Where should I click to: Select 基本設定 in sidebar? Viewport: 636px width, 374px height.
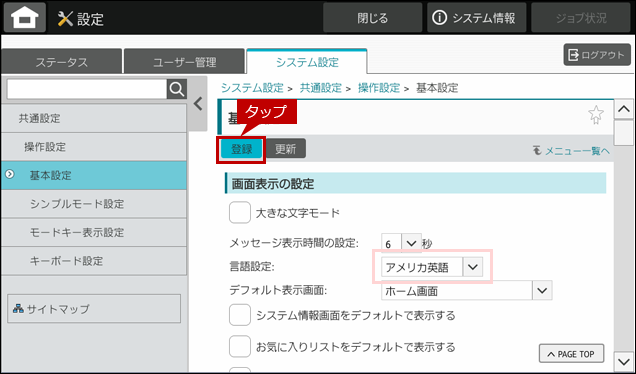(94, 175)
